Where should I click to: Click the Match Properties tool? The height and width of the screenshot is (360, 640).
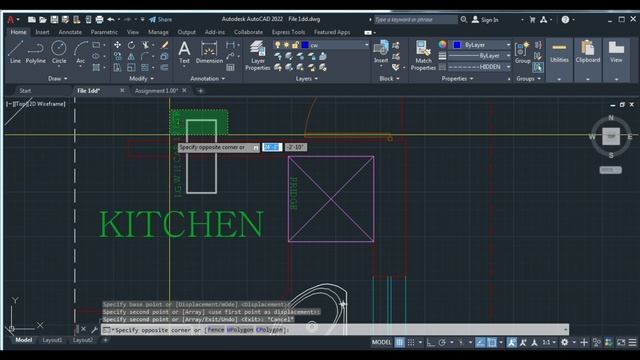pyautogui.click(x=423, y=56)
